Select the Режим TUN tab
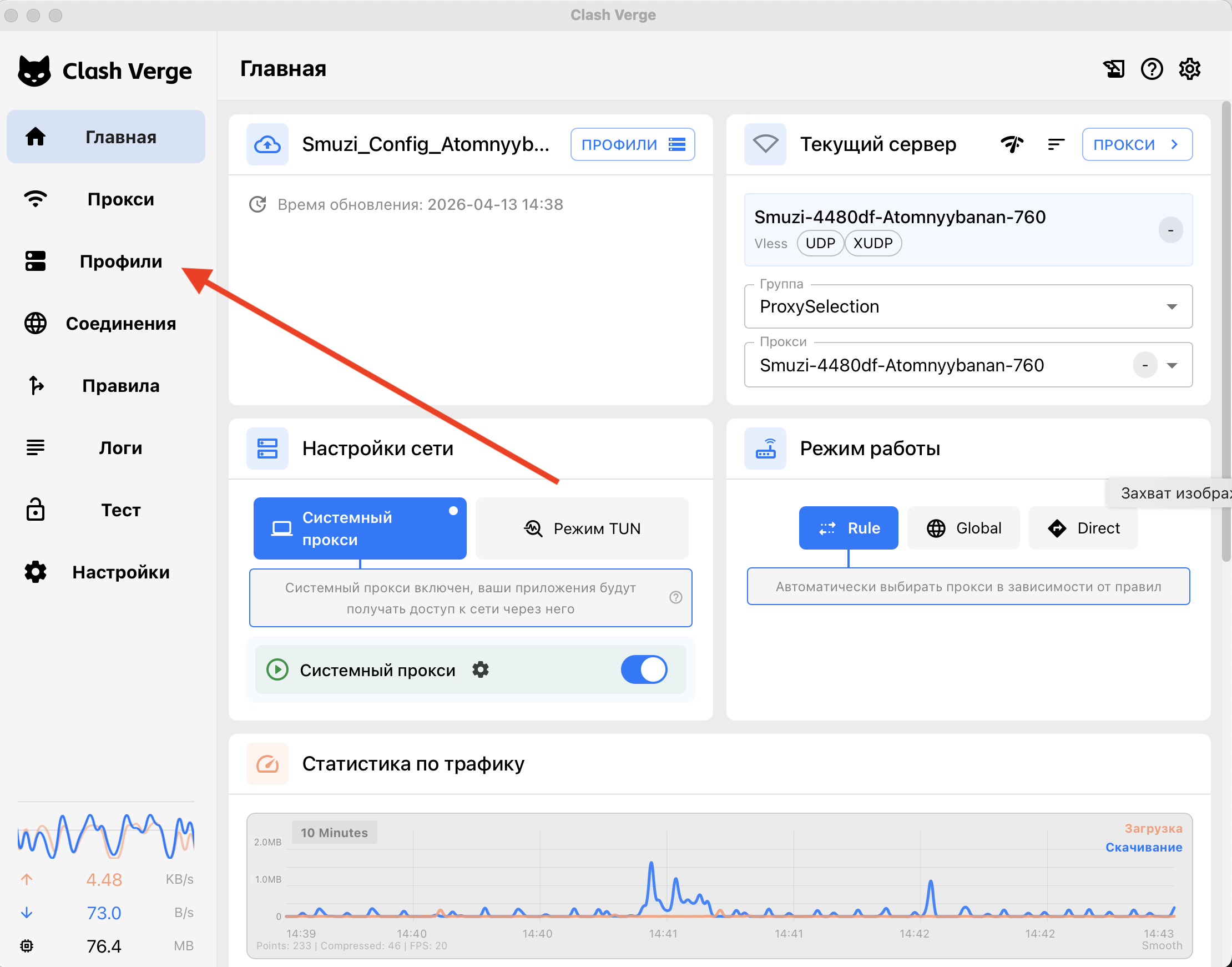1232x967 pixels. tap(582, 528)
